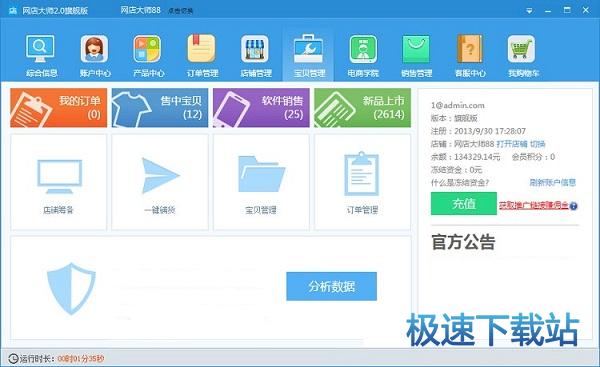
Task: Click balance 134329.14元 text
Action: click(x=477, y=157)
